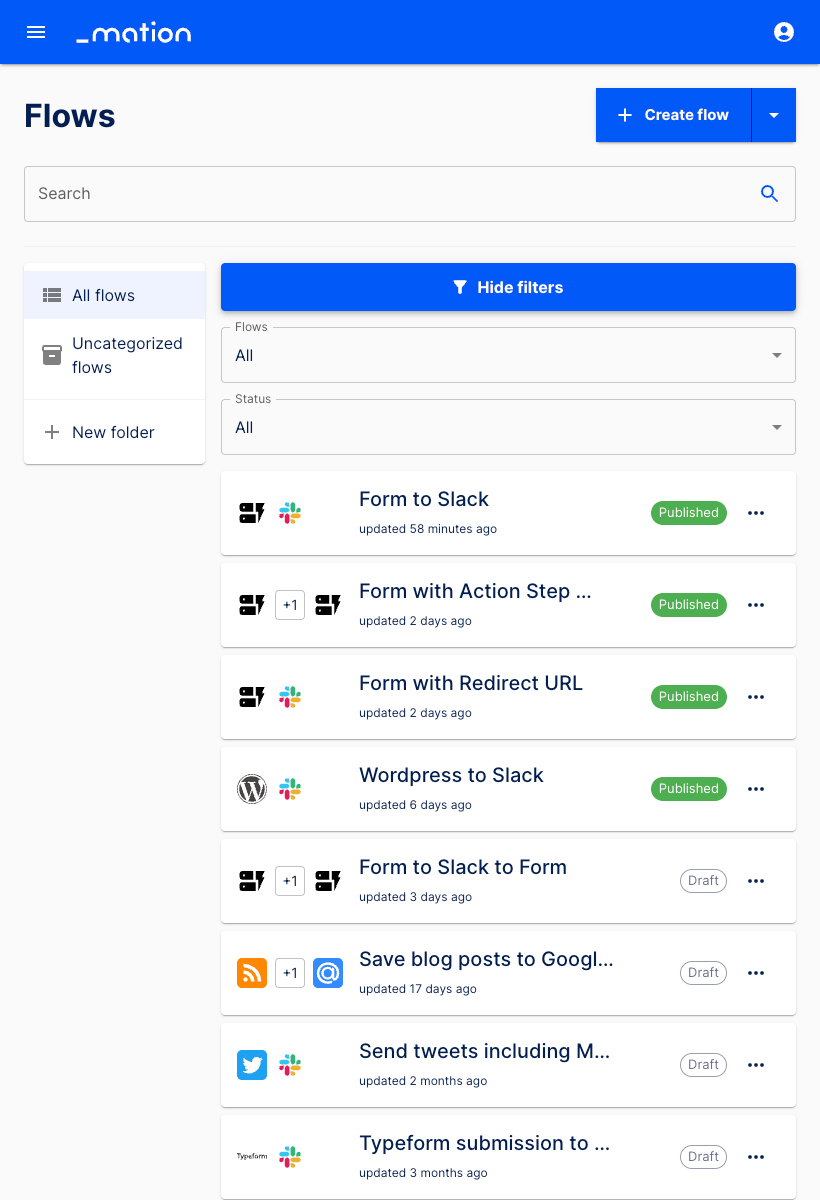Click the plus icon next to New folder
The image size is (820, 1200).
click(52, 433)
